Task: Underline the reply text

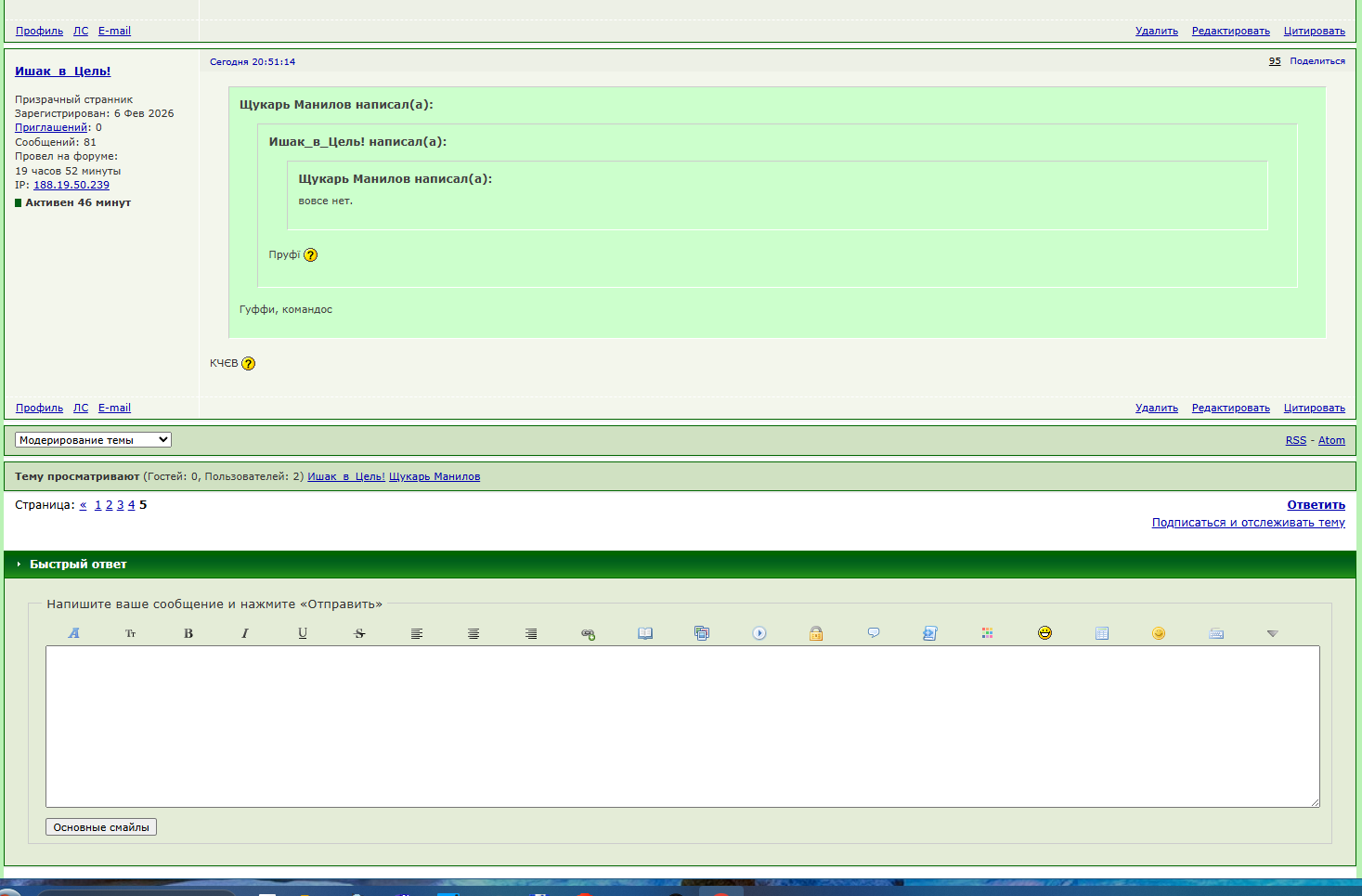Action: point(303,633)
